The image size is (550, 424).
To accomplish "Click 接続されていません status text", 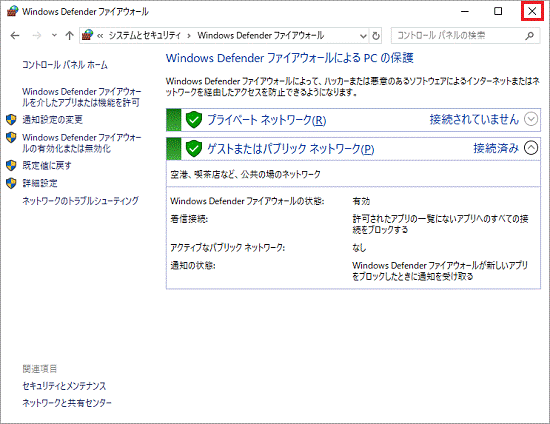I will point(474,119).
